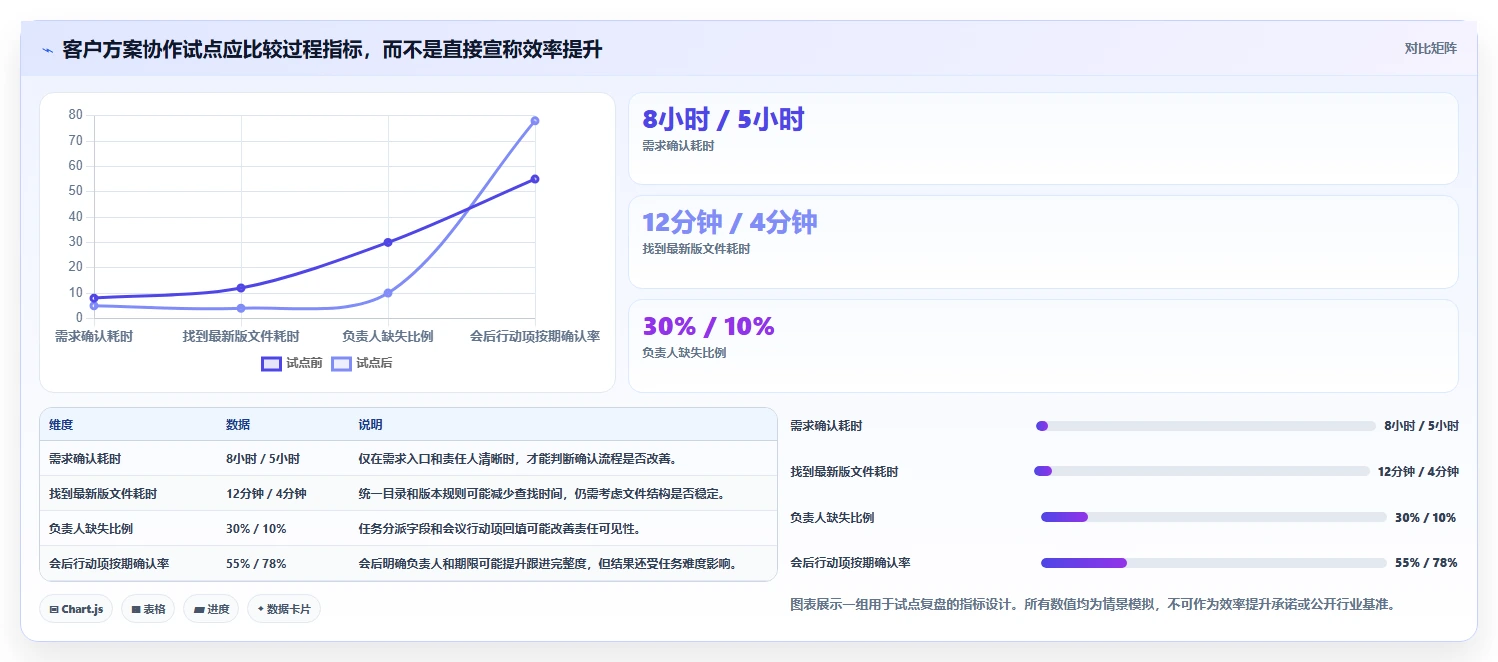Click the page title 客户方案协作试点

point(332,49)
